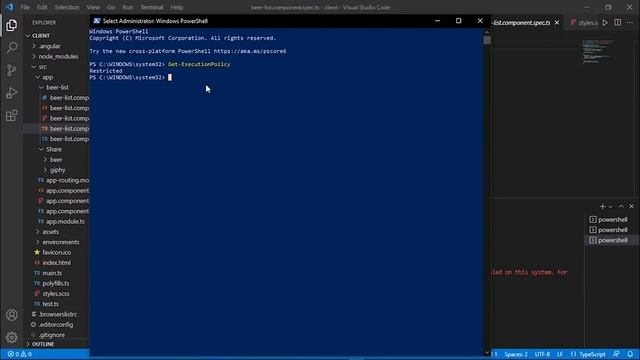Viewport: 640px width, 360px height.
Task: Click the PowerShell window vertical scrollbar thumb
Action: [487, 40]
